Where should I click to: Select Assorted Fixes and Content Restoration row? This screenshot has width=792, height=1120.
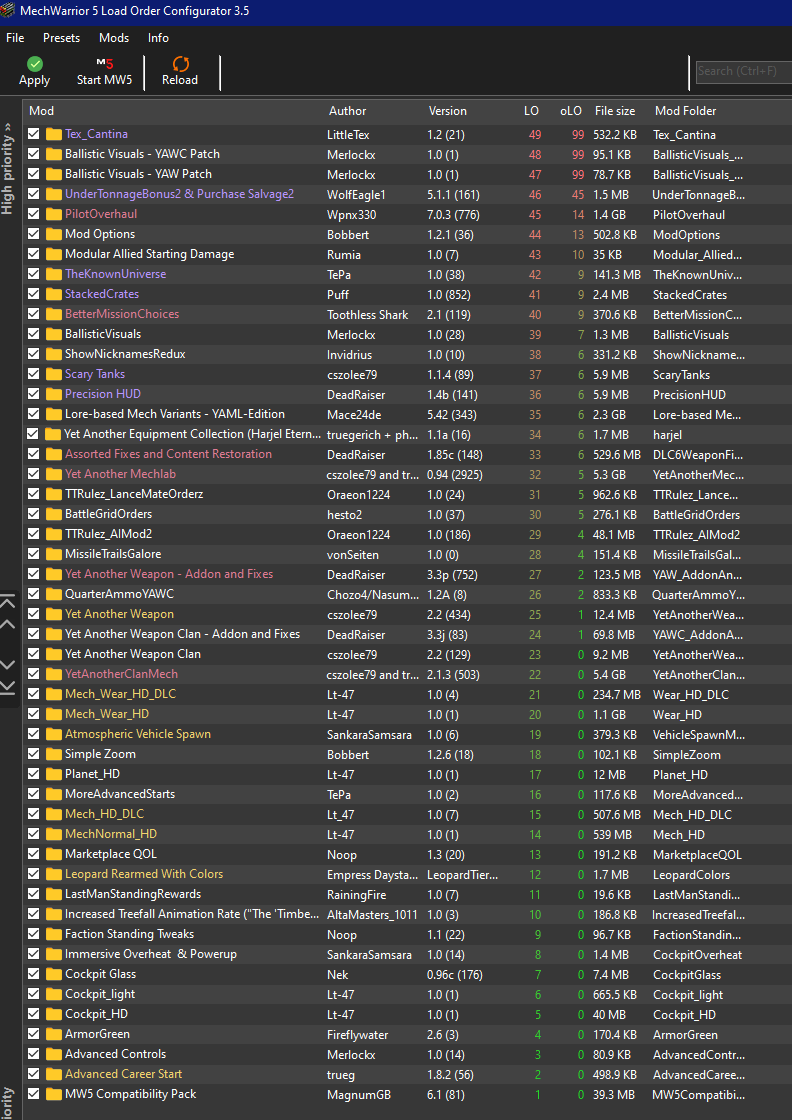(407, 454)
